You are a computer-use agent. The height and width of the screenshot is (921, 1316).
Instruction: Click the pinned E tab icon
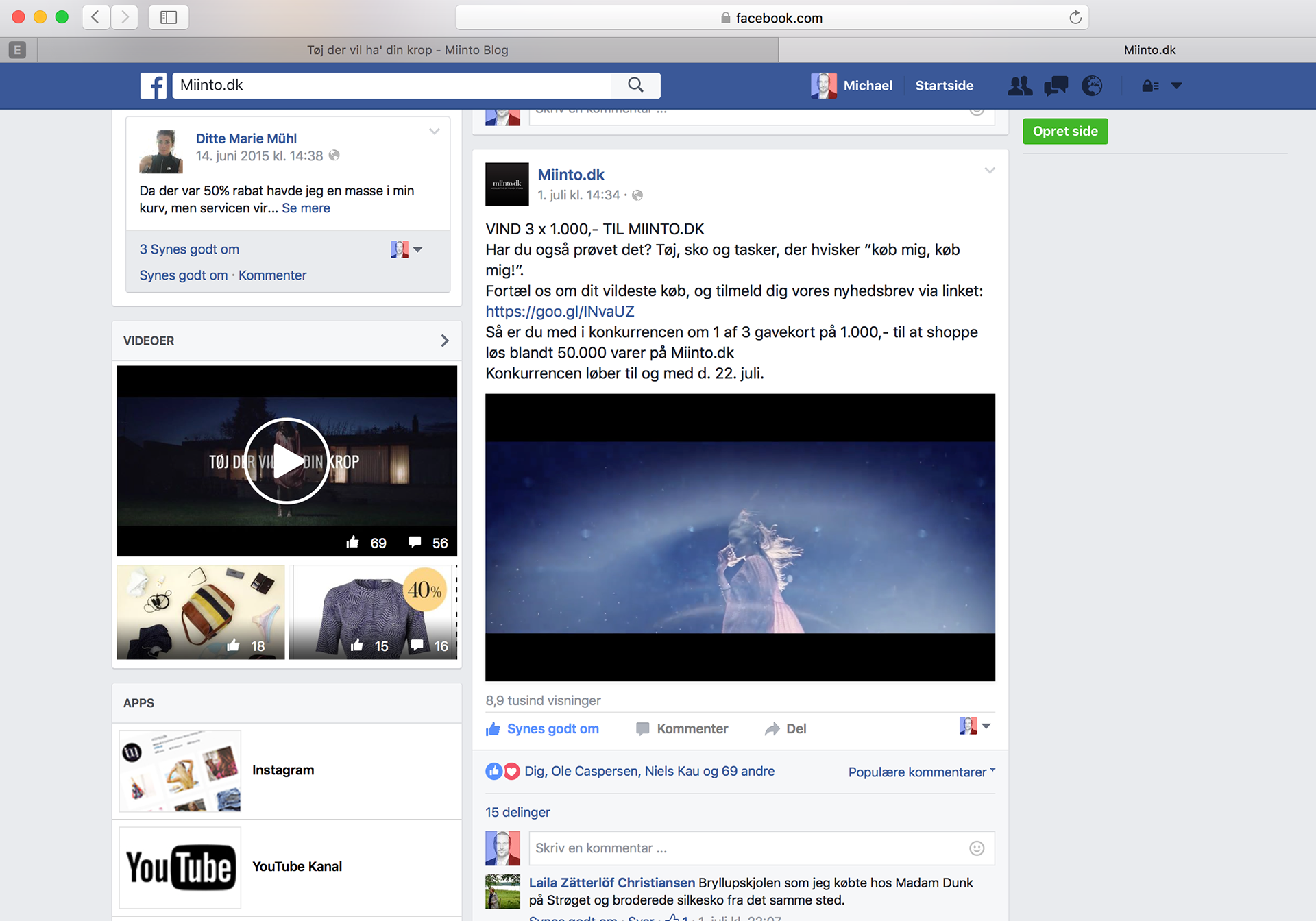[x=18, y=50]
